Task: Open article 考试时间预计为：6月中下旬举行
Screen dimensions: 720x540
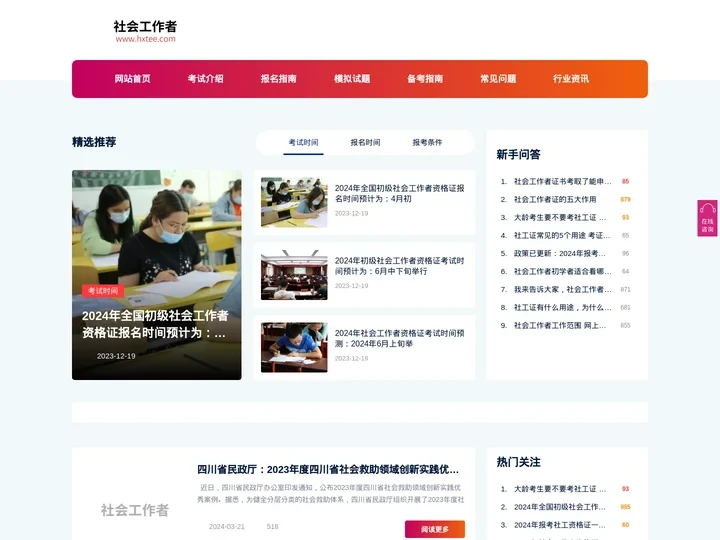Action: (x=399, y=266)
